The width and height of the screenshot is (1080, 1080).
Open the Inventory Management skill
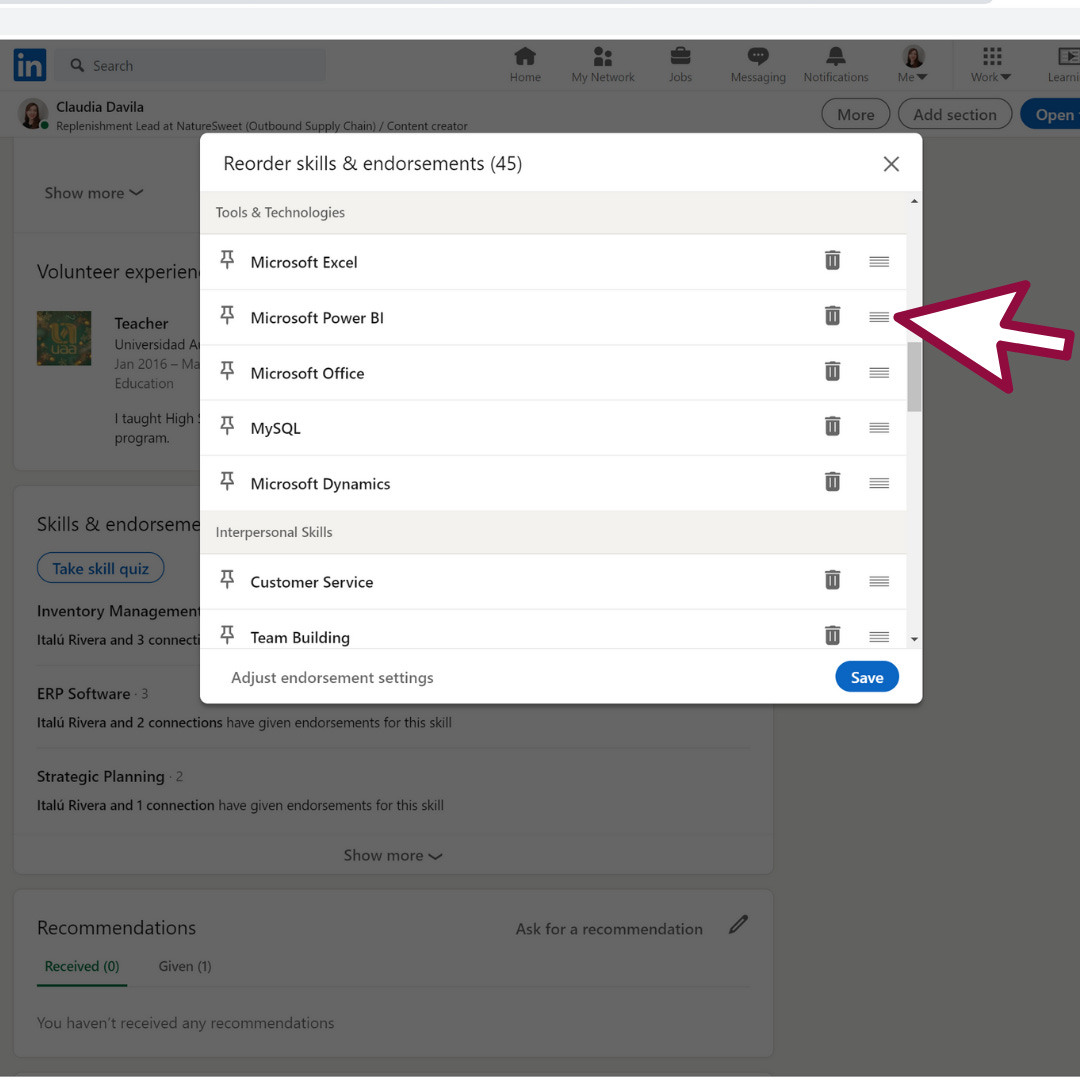tap(118, 611)
